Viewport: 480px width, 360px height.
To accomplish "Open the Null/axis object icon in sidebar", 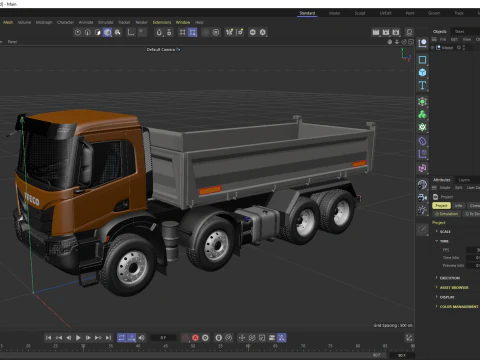I will 422,43.
